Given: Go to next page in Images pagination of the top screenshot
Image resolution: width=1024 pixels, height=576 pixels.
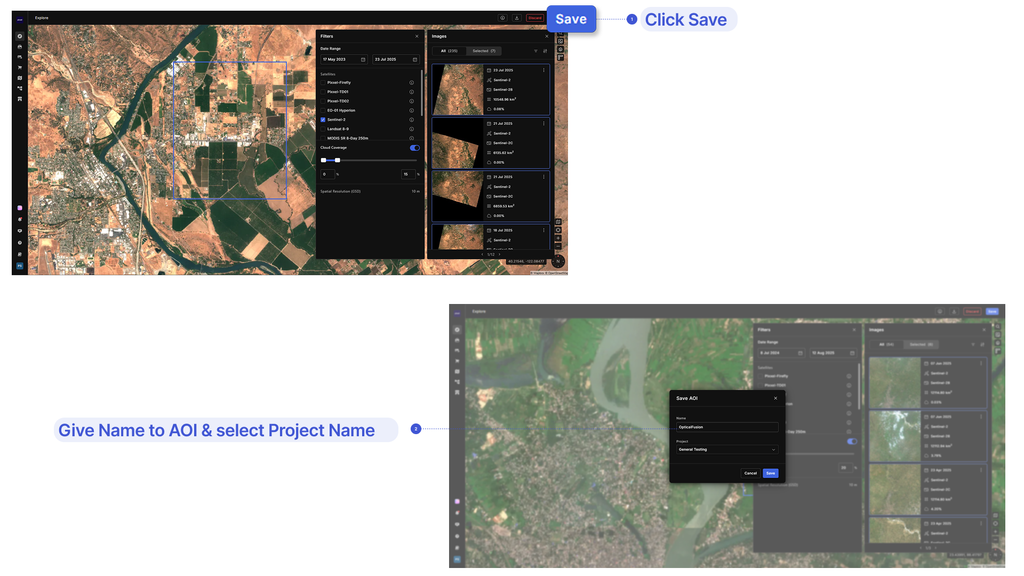Looking at the screenshot, I should pyautogui.click(x=501, y=254).
